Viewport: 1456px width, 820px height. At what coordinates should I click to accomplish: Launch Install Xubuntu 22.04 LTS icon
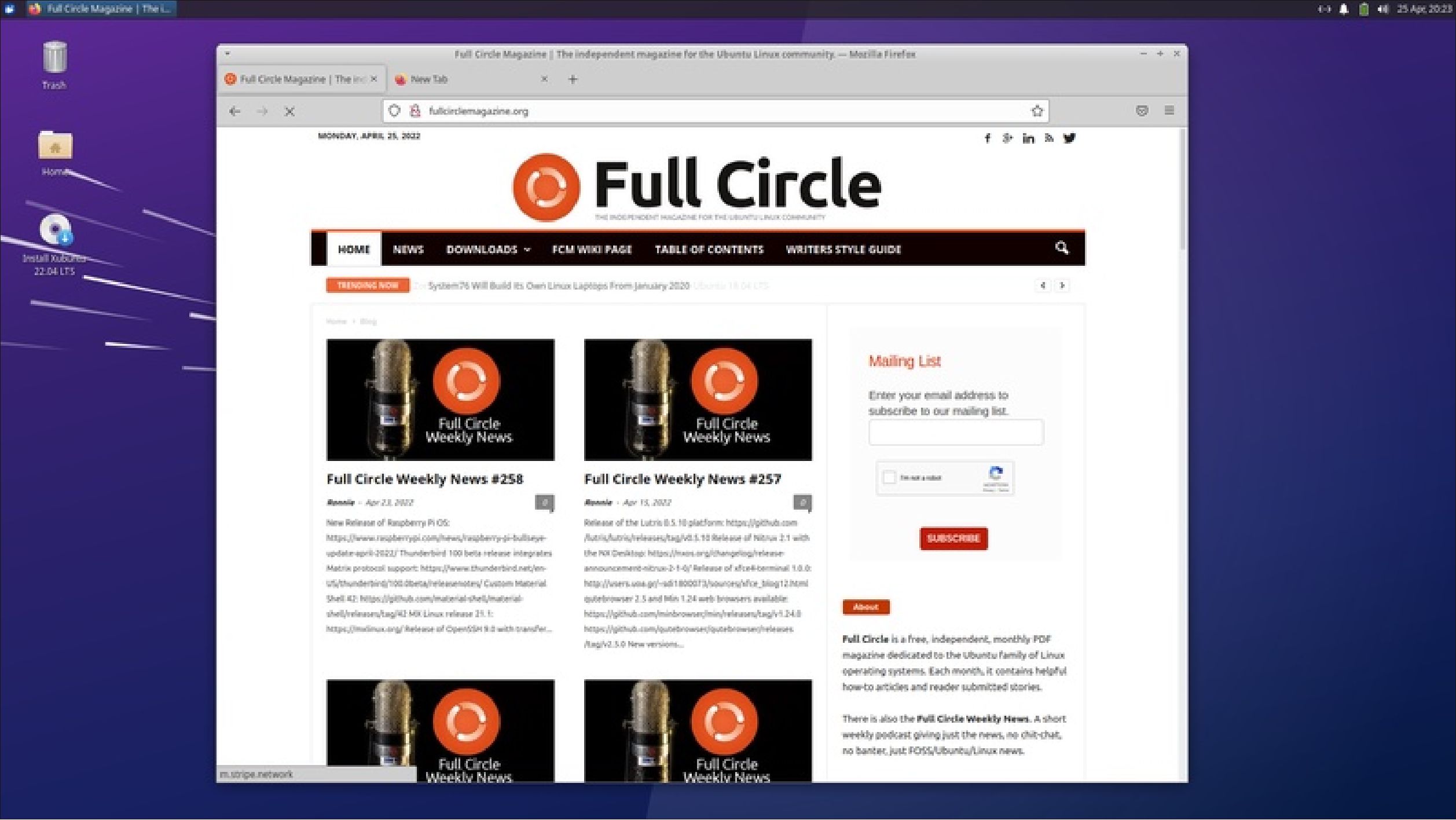tap(56, 230)
